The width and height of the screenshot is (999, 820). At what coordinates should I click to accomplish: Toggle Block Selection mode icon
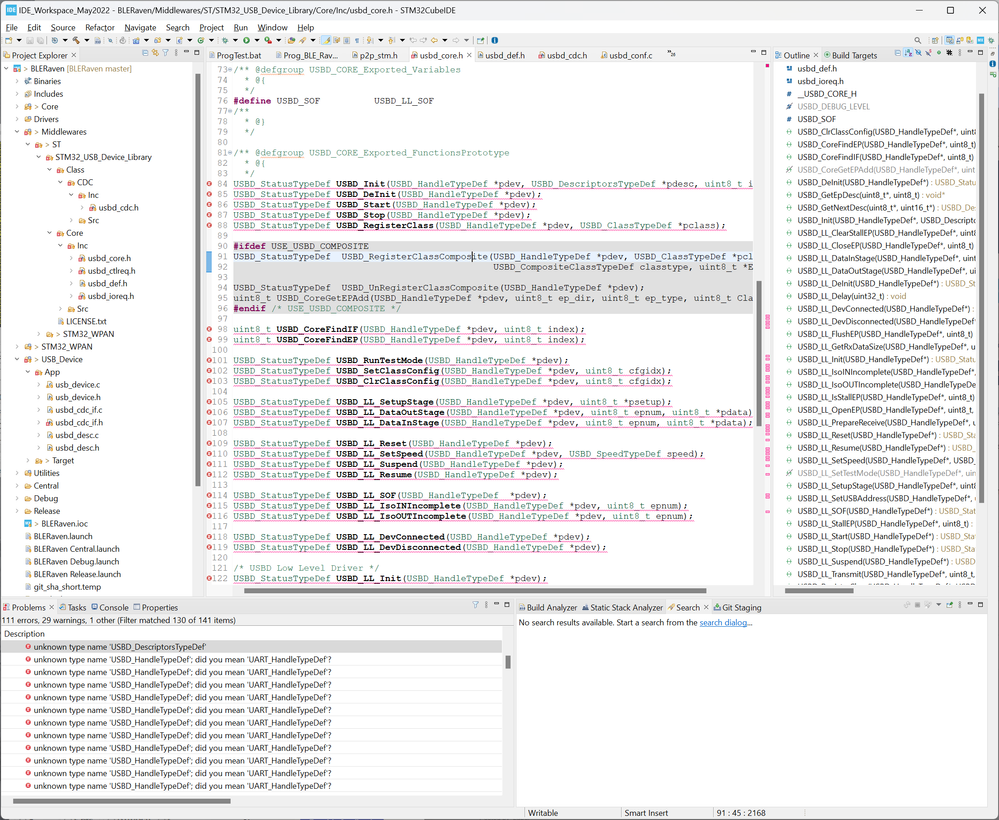pos(346,40)
